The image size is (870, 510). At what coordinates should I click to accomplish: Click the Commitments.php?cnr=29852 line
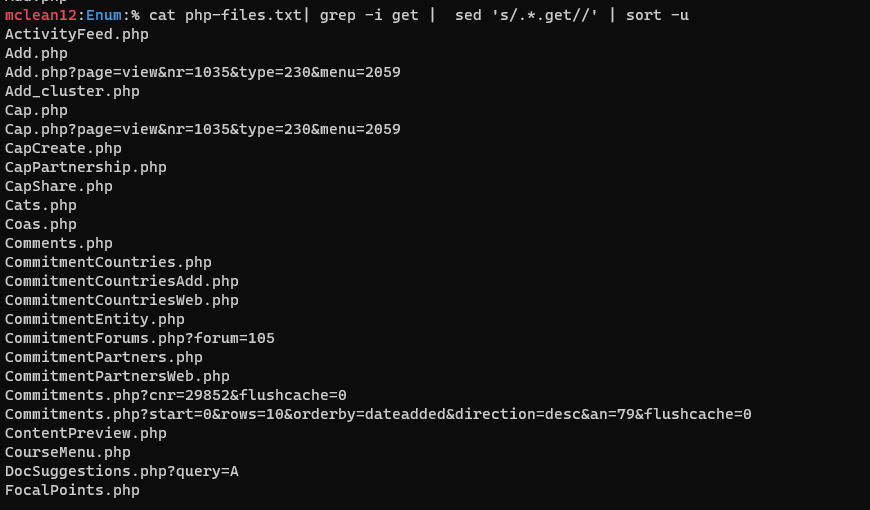[176, 396]
